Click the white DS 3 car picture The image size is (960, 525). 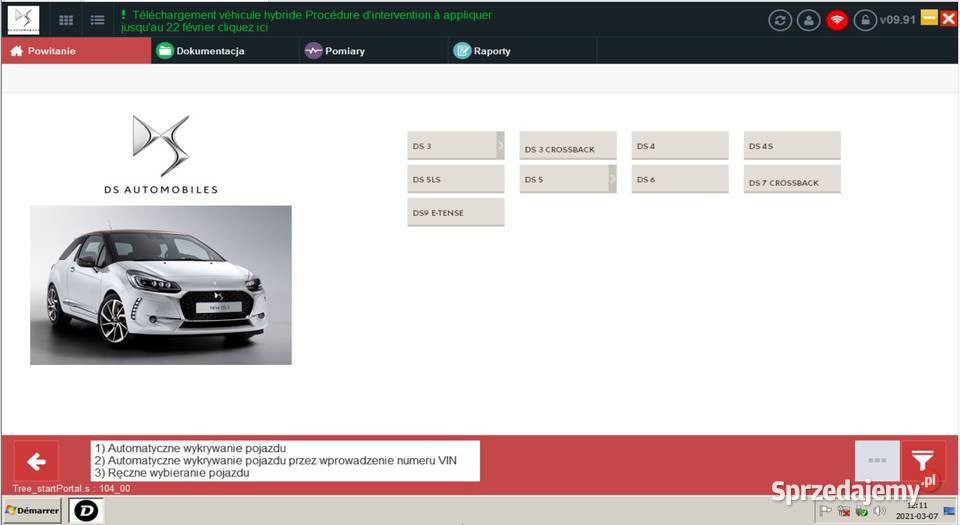161,285
